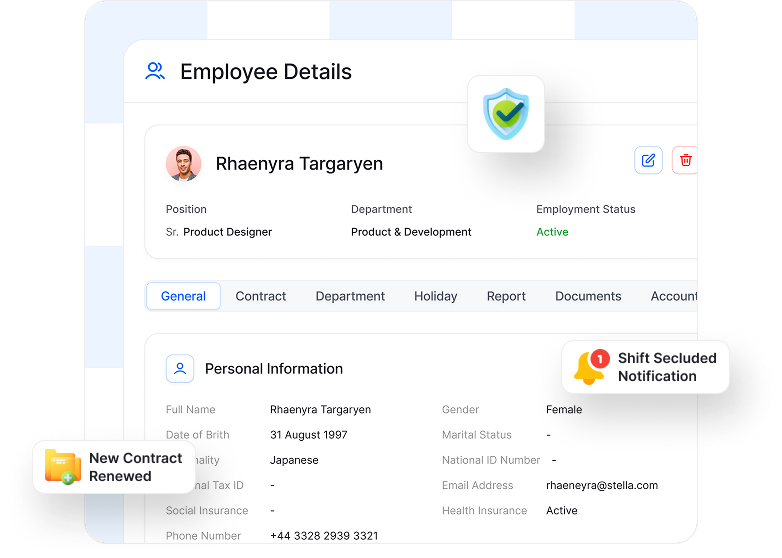The width and height of the screenshot is (782, 558).
Task: Go to the Holiday tab
Action: 435,296
